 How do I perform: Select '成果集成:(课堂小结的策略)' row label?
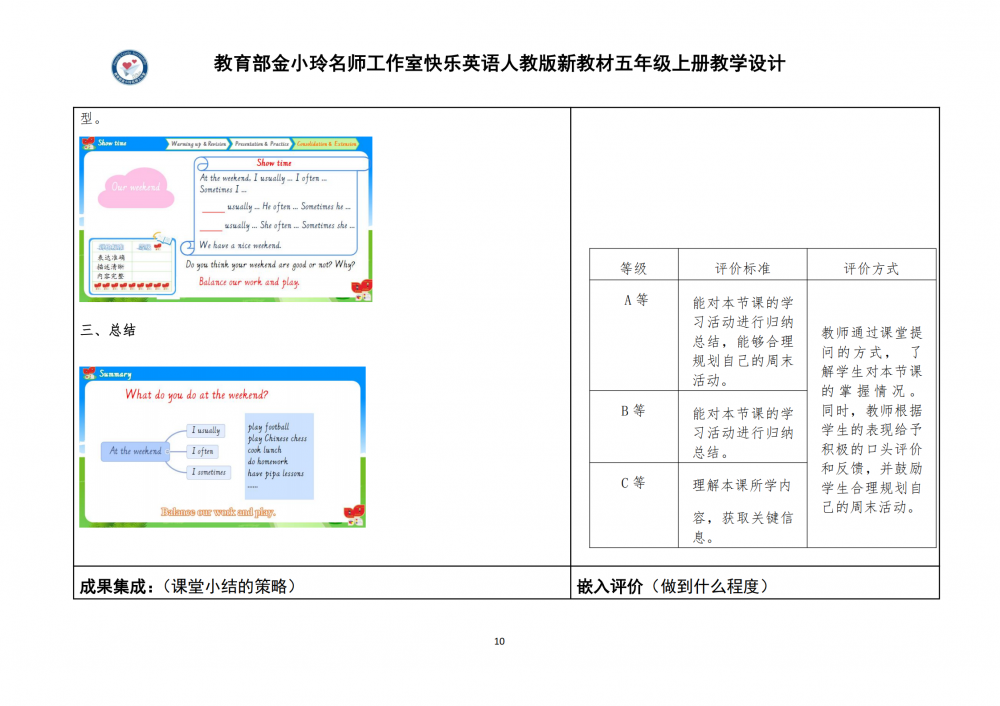point(189,586)
